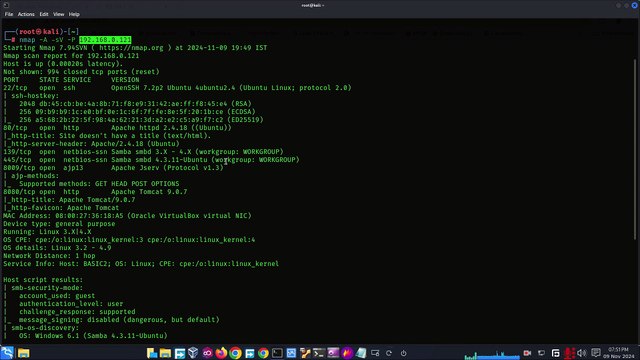Click the highlighted IP 192.168.0.121 in the command

coord(105,40)
